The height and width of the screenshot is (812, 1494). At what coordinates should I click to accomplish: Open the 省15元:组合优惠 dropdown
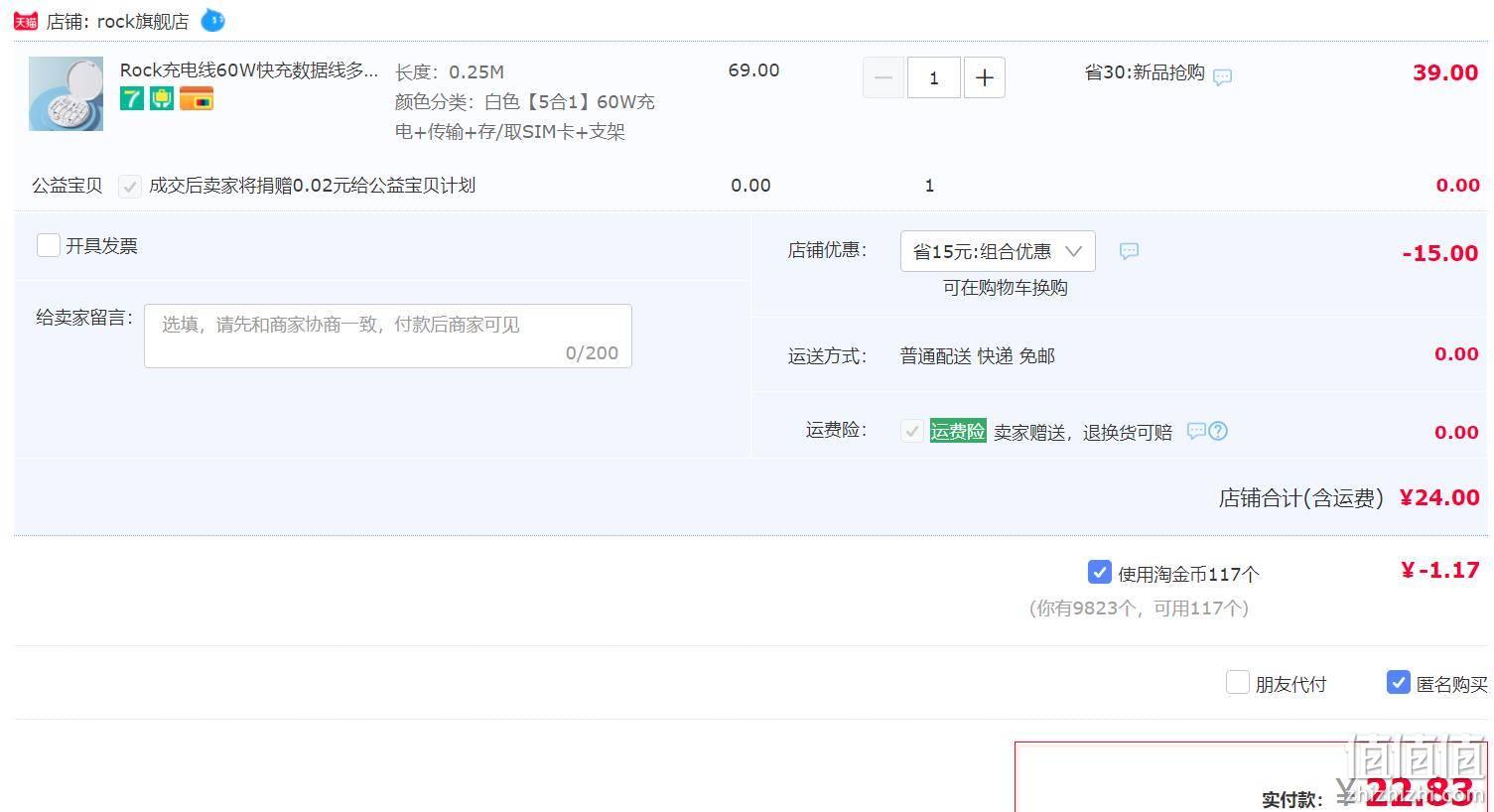[x=998, y=251]
